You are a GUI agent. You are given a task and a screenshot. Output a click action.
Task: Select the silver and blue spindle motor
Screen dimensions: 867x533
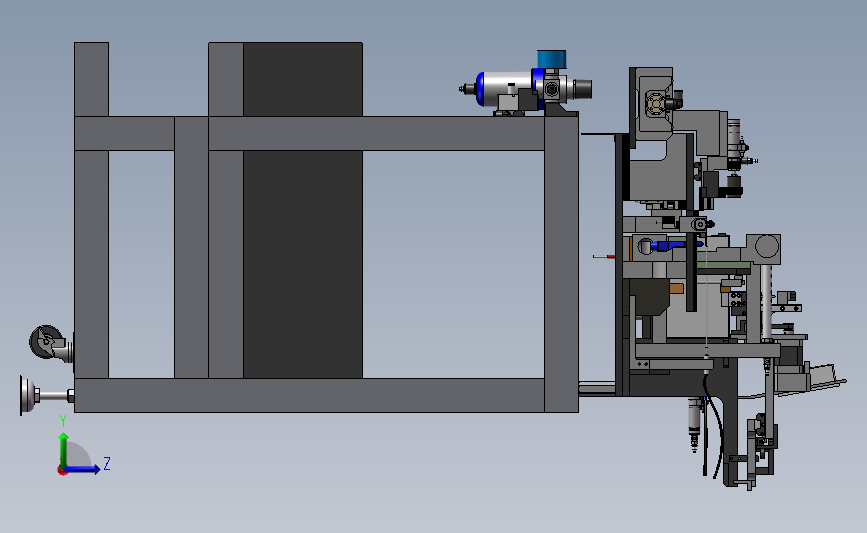[525, 90]
